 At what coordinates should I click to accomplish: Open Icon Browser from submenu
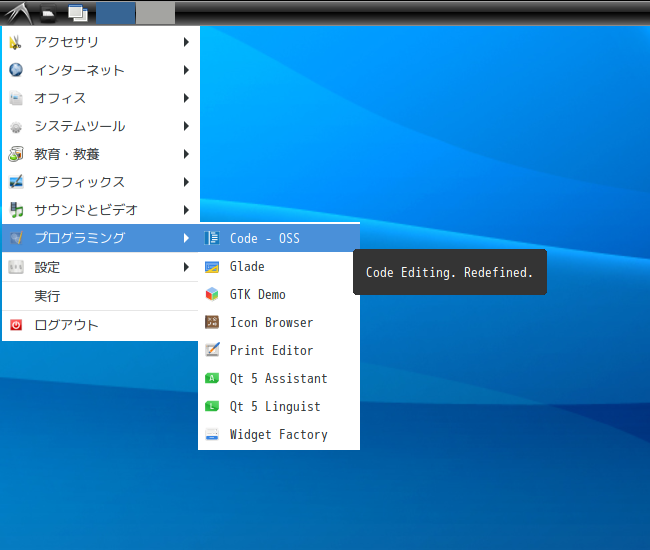279,322
